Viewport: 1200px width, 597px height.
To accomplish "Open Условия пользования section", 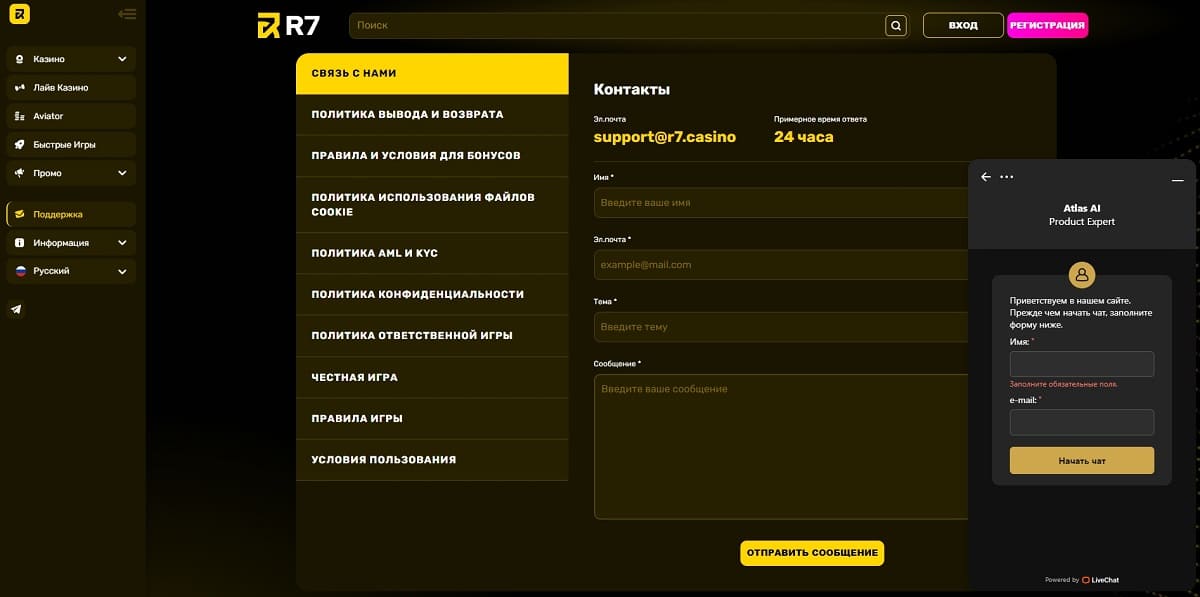I will click(x=432, y=460).
